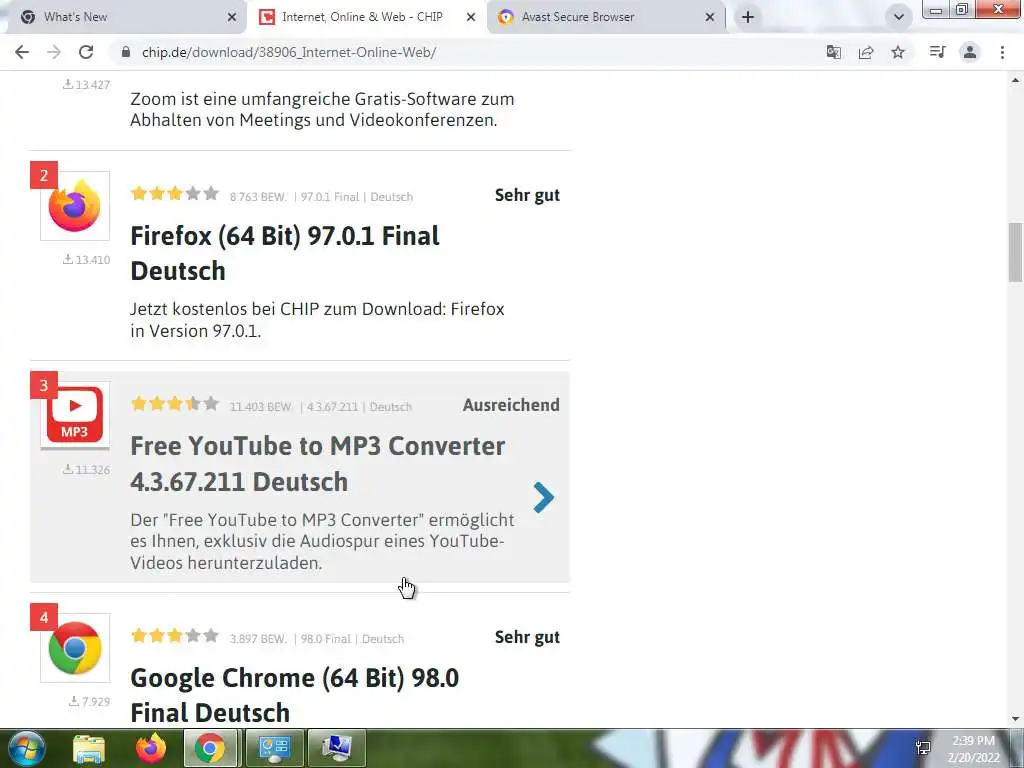
Task: Open the profile avatar menu
Action: click(970, 52)
